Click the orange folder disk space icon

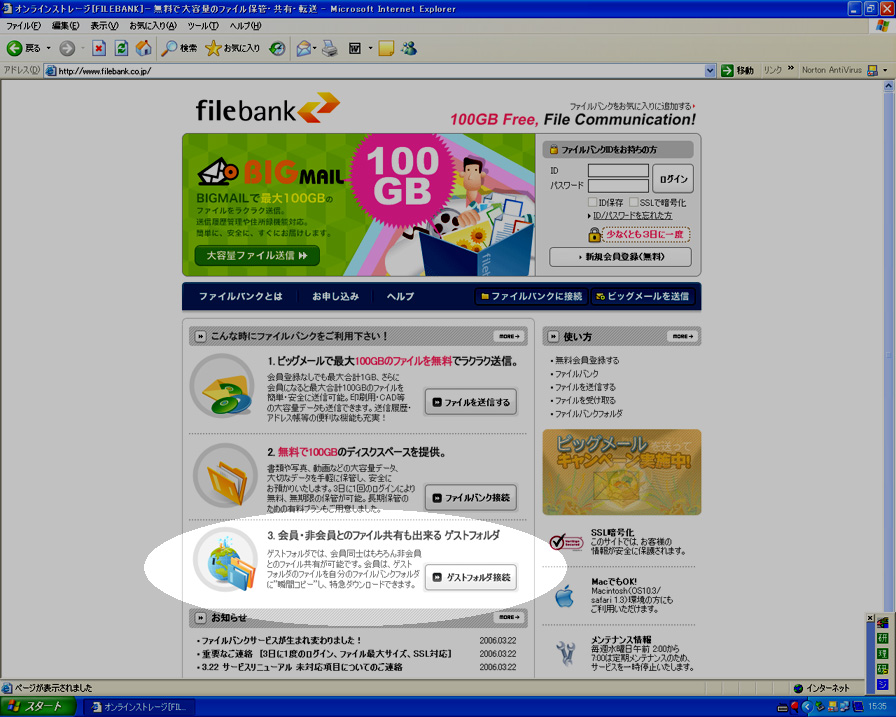point(226,476)
